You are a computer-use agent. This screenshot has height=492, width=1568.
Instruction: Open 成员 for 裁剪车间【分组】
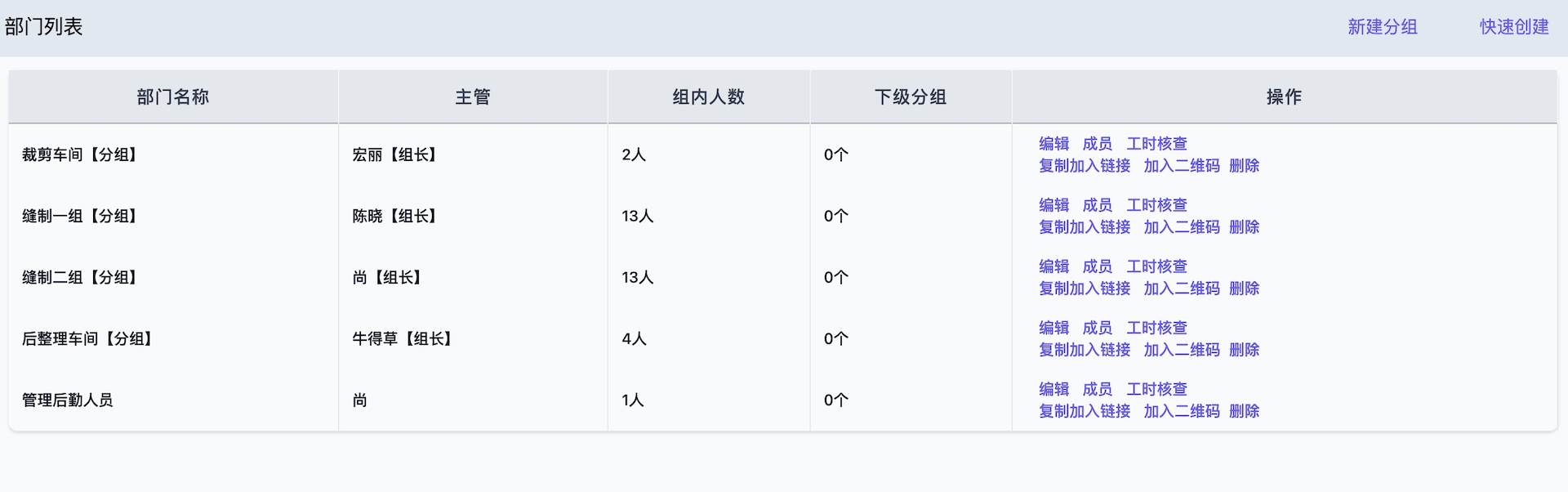click(1098, 143)
